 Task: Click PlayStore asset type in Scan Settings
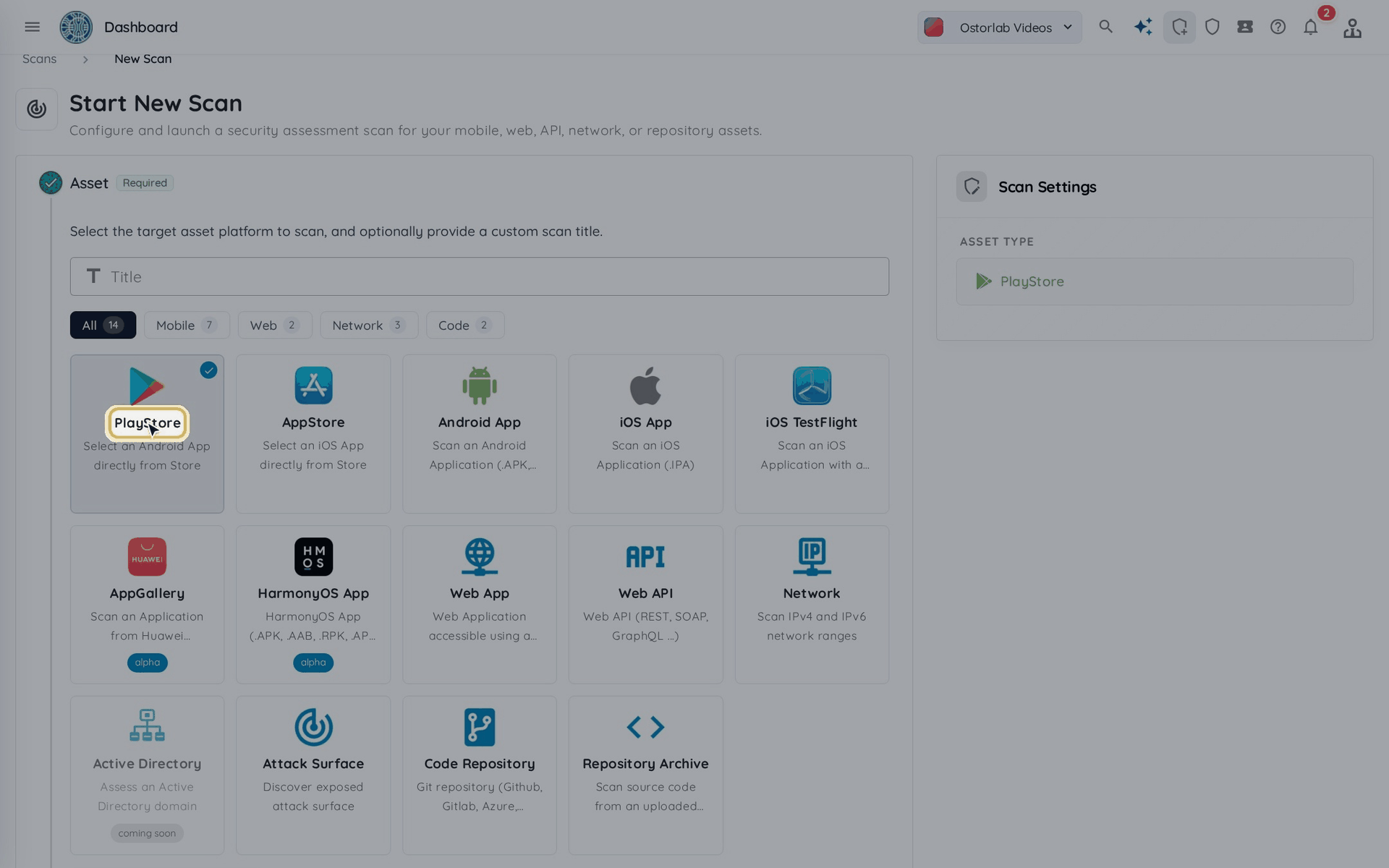[1155, 281]
